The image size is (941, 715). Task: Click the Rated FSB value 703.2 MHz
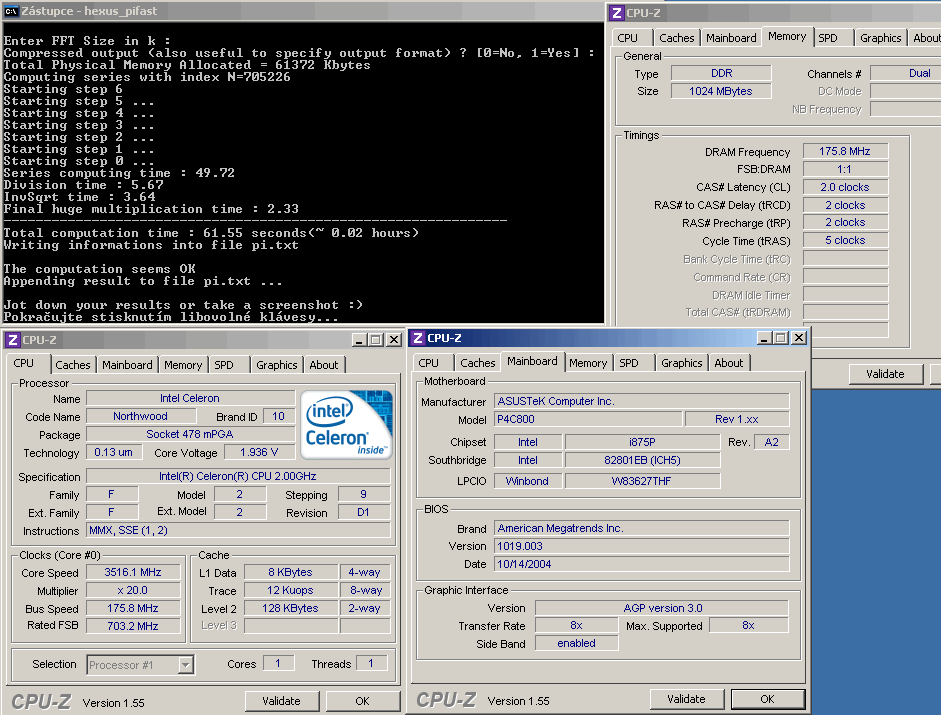(133, 626)
